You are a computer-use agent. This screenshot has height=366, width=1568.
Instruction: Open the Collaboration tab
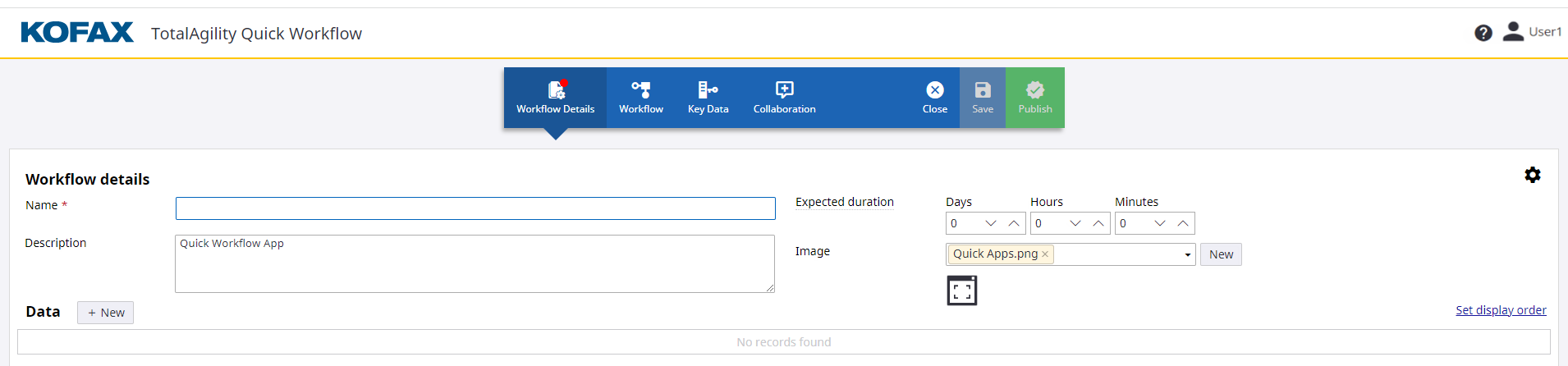click(784, 98)
